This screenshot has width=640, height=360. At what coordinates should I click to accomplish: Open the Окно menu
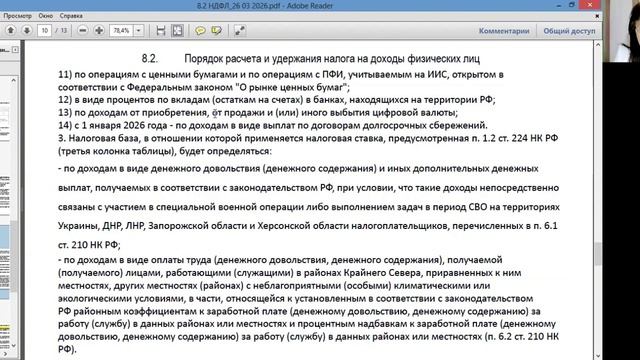click(46, 16)
